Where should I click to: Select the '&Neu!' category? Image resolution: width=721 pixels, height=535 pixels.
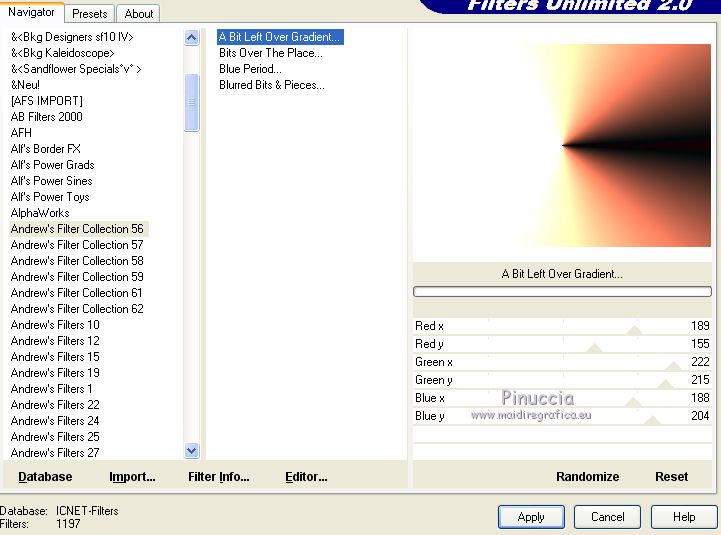click(x=25, y=85)
